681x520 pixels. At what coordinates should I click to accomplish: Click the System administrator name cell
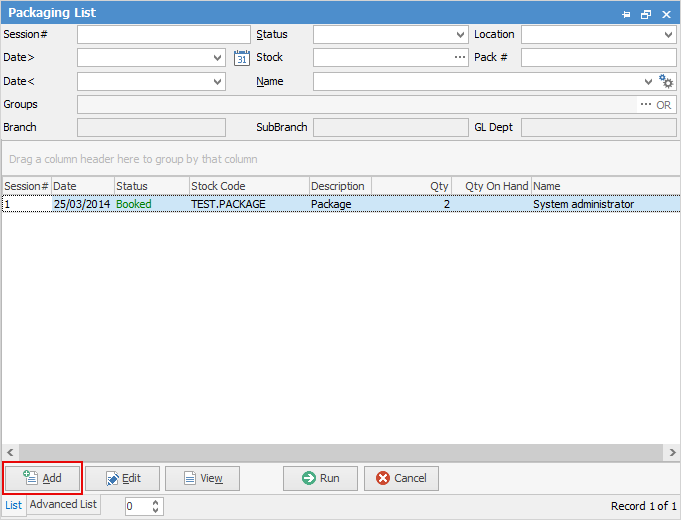pos(606,204)
